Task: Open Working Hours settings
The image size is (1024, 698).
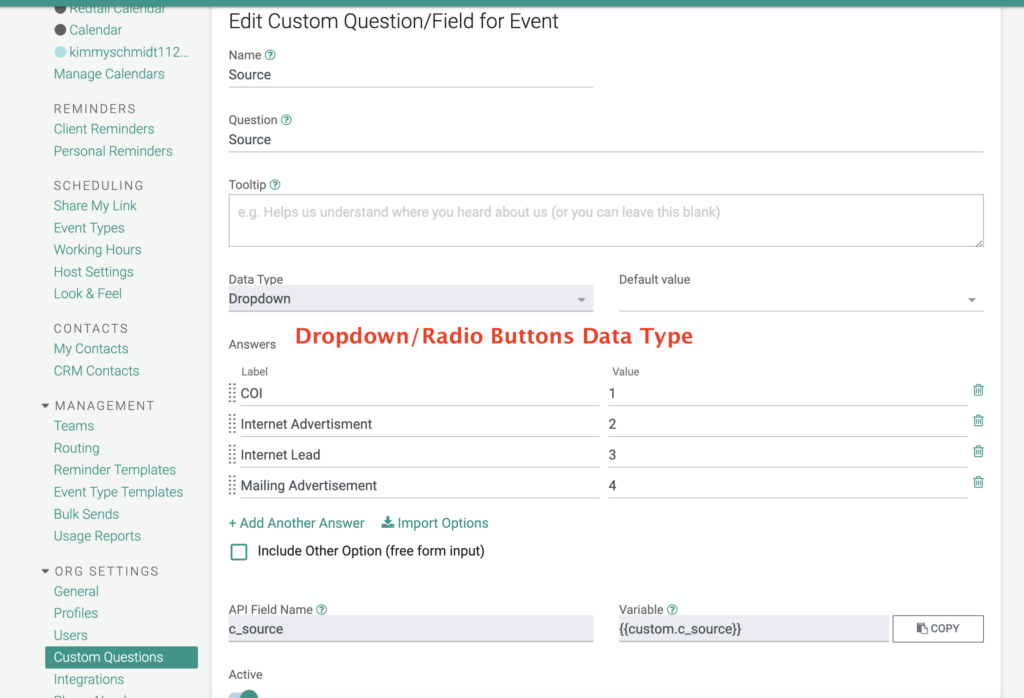Action: click(x=97, y=249)
